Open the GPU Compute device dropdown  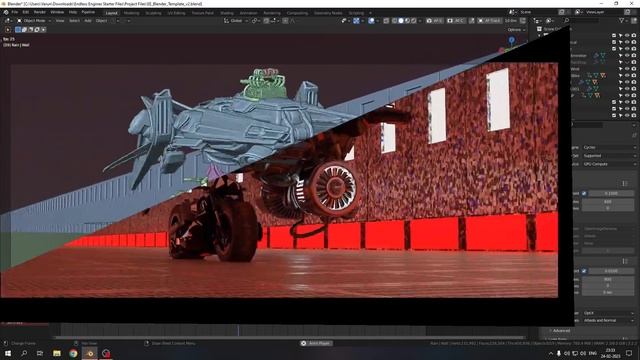(x=609, y=164)
